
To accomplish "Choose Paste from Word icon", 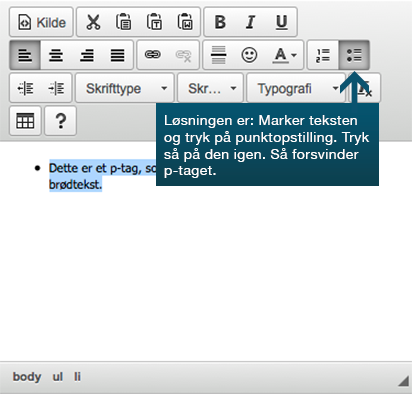I will [x=185, y=22].
